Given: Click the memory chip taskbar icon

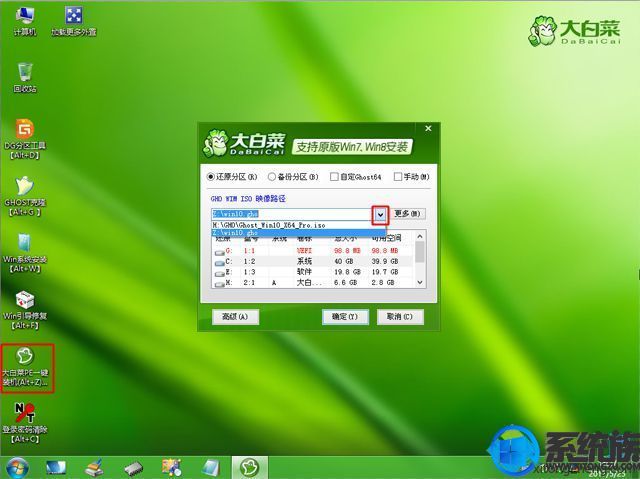Looking at the screenshot, I should coord(133,469).
